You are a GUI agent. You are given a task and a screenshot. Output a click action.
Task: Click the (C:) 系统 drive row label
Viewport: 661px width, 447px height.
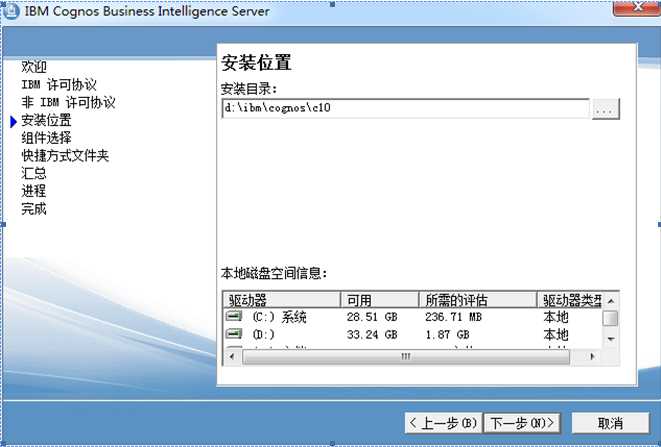click(x=279, y=317)
